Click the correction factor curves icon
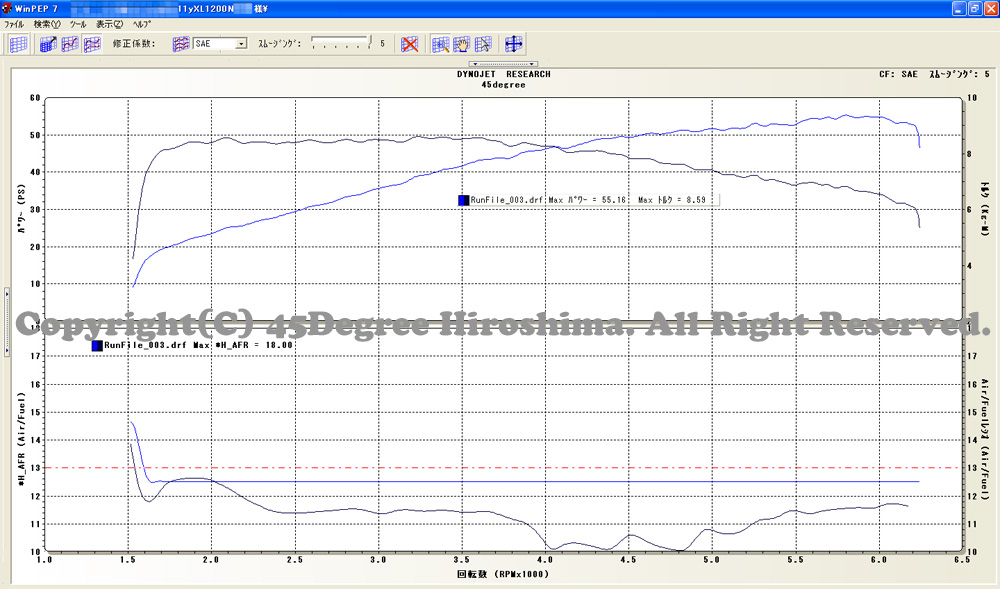The image size is (1000, 589). [181, 44]
